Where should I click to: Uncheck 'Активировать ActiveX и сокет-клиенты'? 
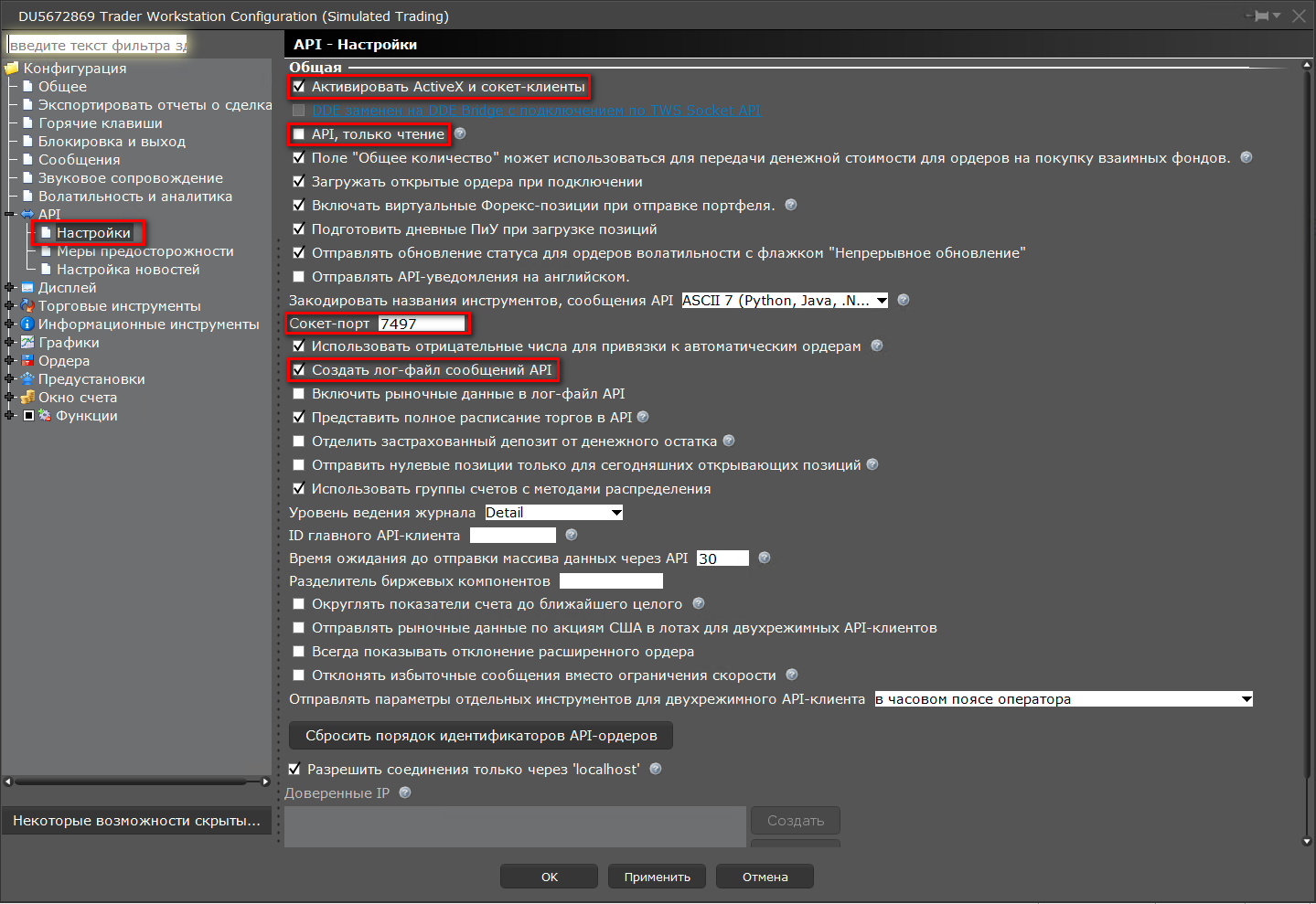click(298, 87)
